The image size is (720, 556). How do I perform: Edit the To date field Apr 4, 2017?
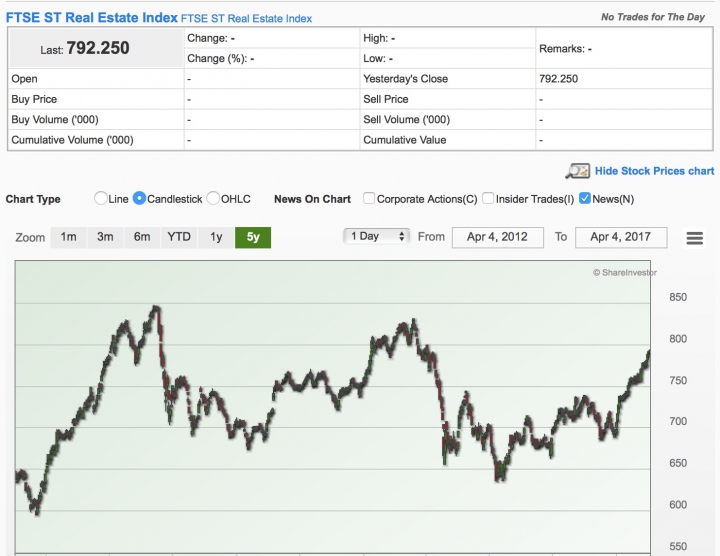tap(621, 237)
